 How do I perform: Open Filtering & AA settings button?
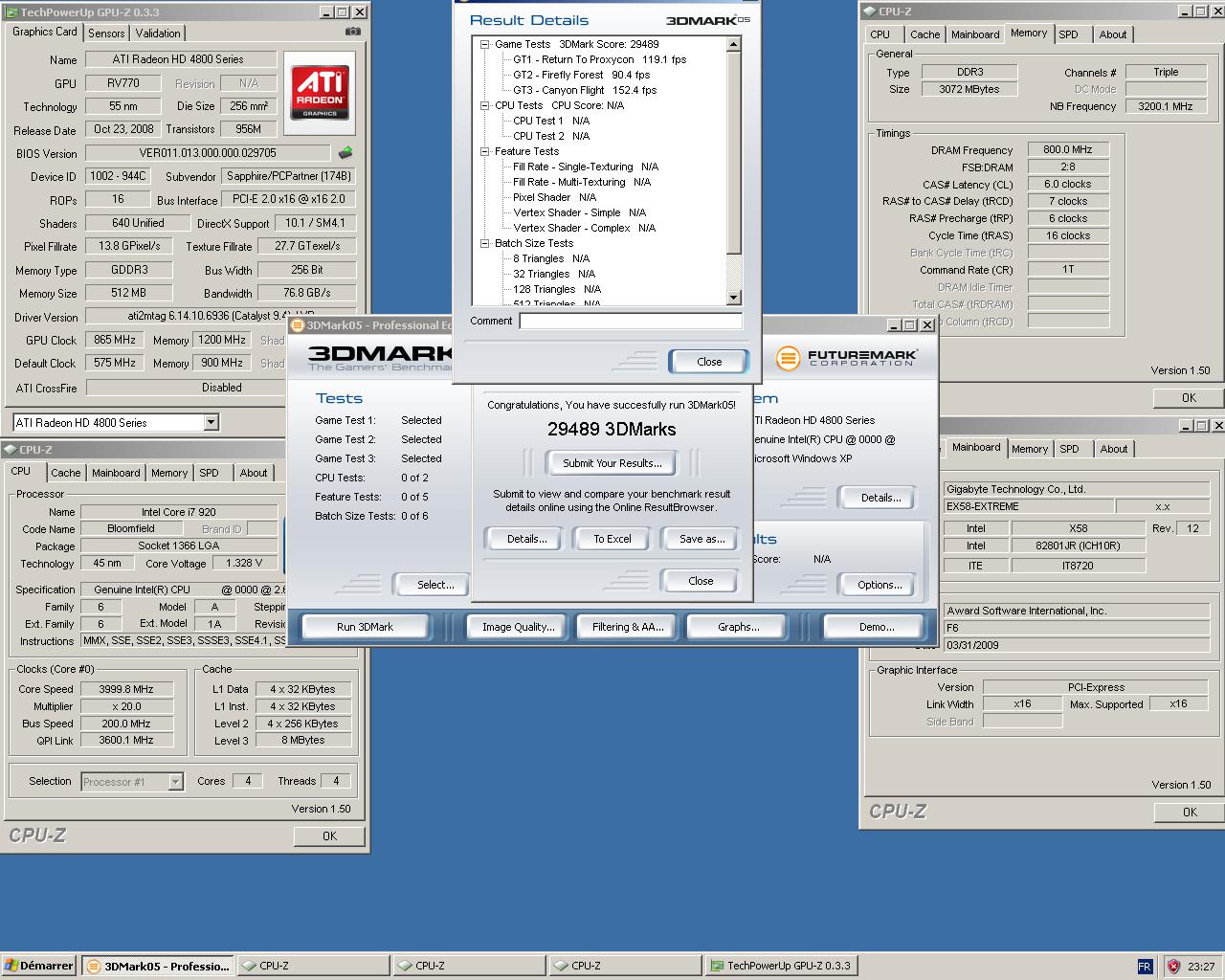click(x=627, y=627)
